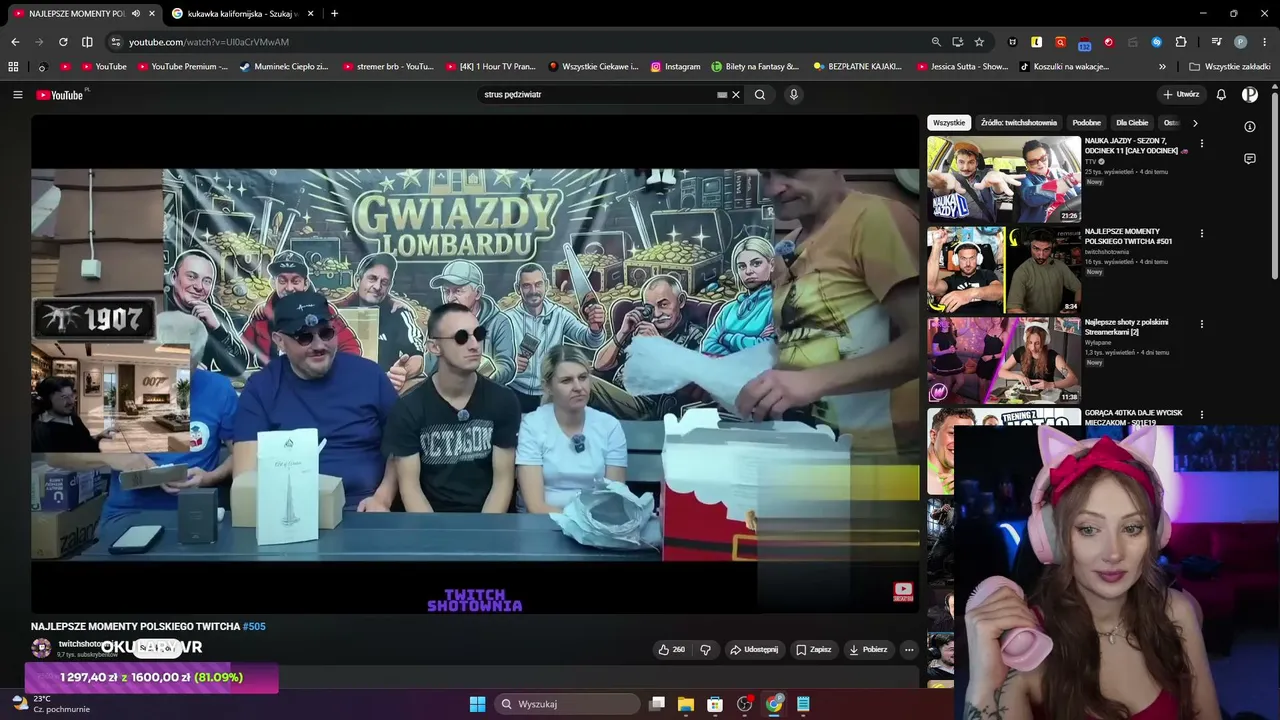Dislike the video with thumbs down

click(705, 650)
